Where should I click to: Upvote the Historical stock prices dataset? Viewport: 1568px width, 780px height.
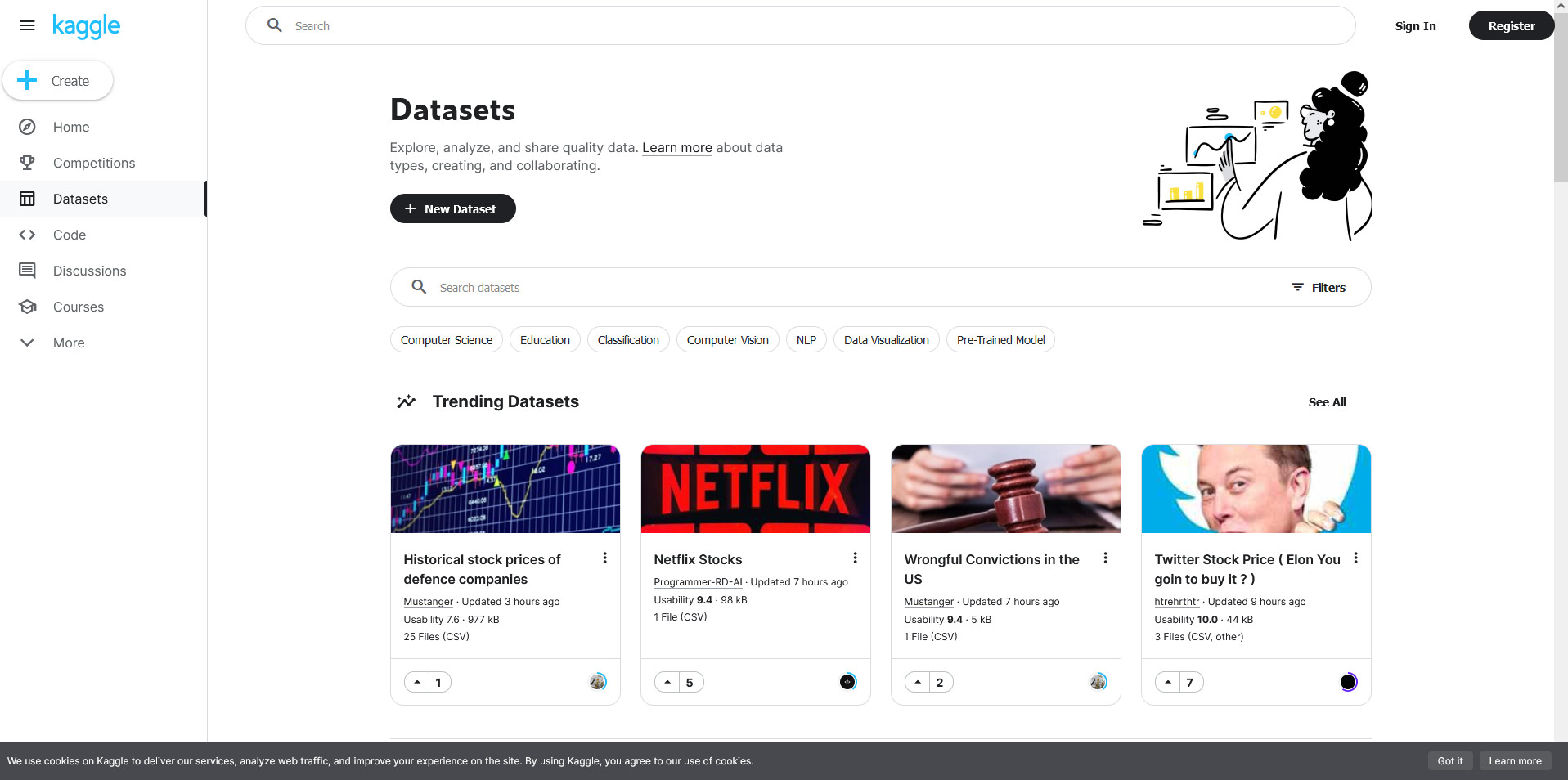417,682
